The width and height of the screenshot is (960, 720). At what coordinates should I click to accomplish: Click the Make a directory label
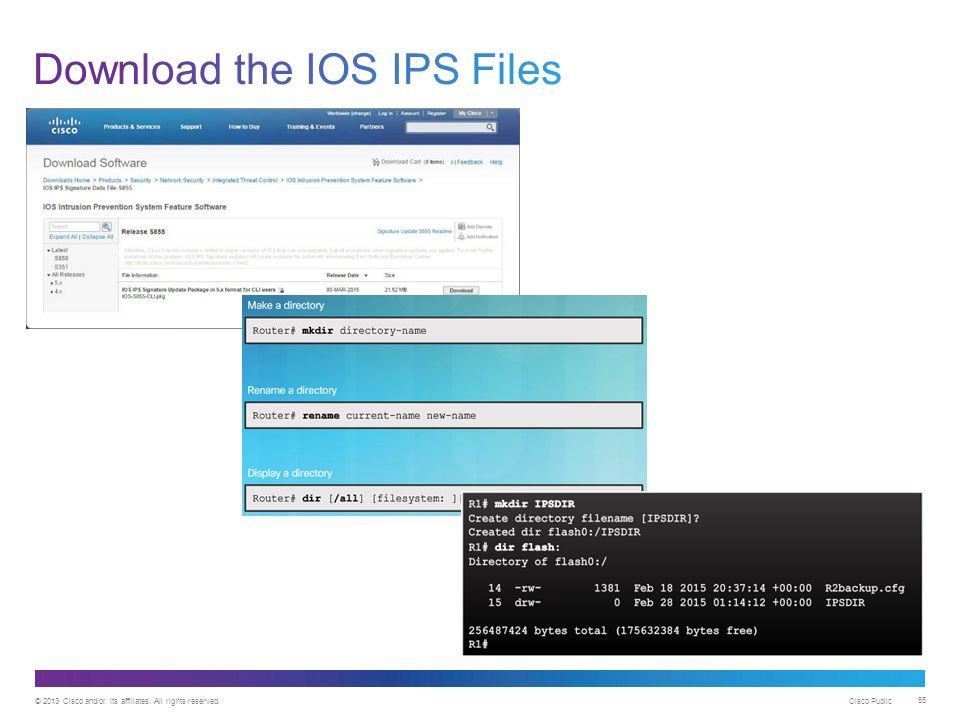click(286, 306)
